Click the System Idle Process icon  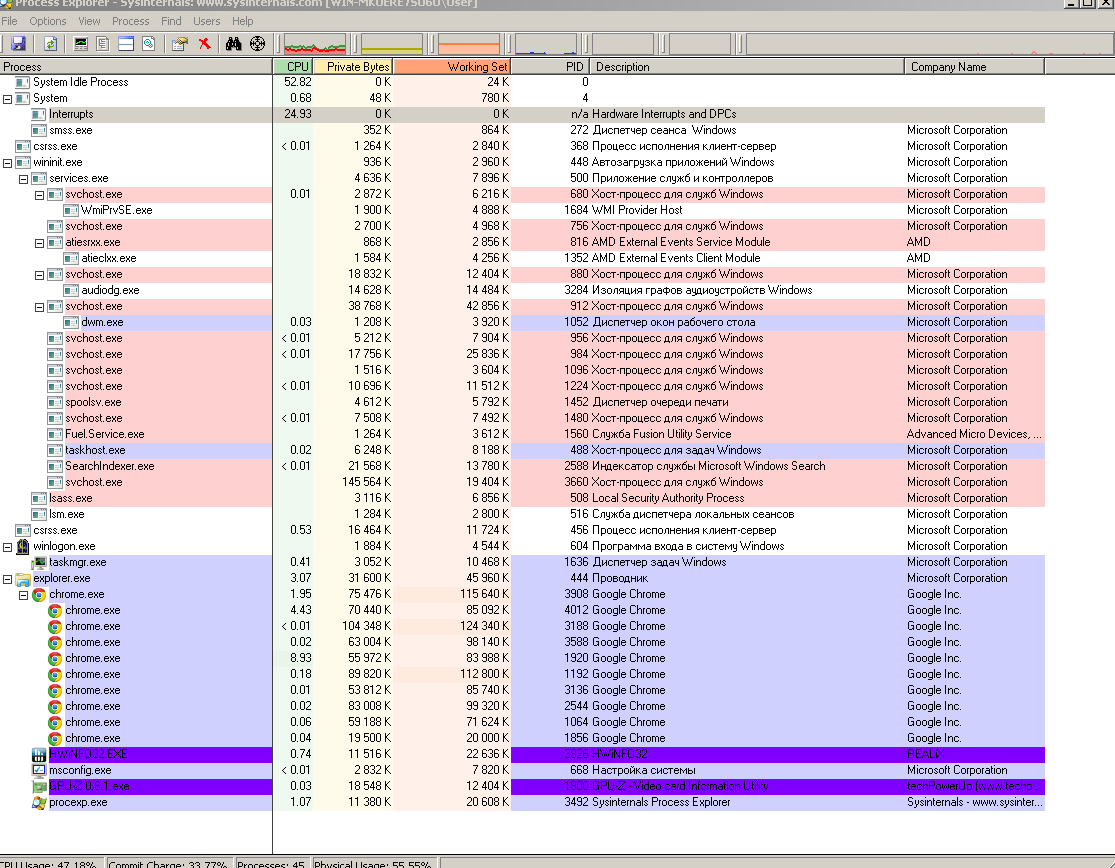click(x=23, y=82)
